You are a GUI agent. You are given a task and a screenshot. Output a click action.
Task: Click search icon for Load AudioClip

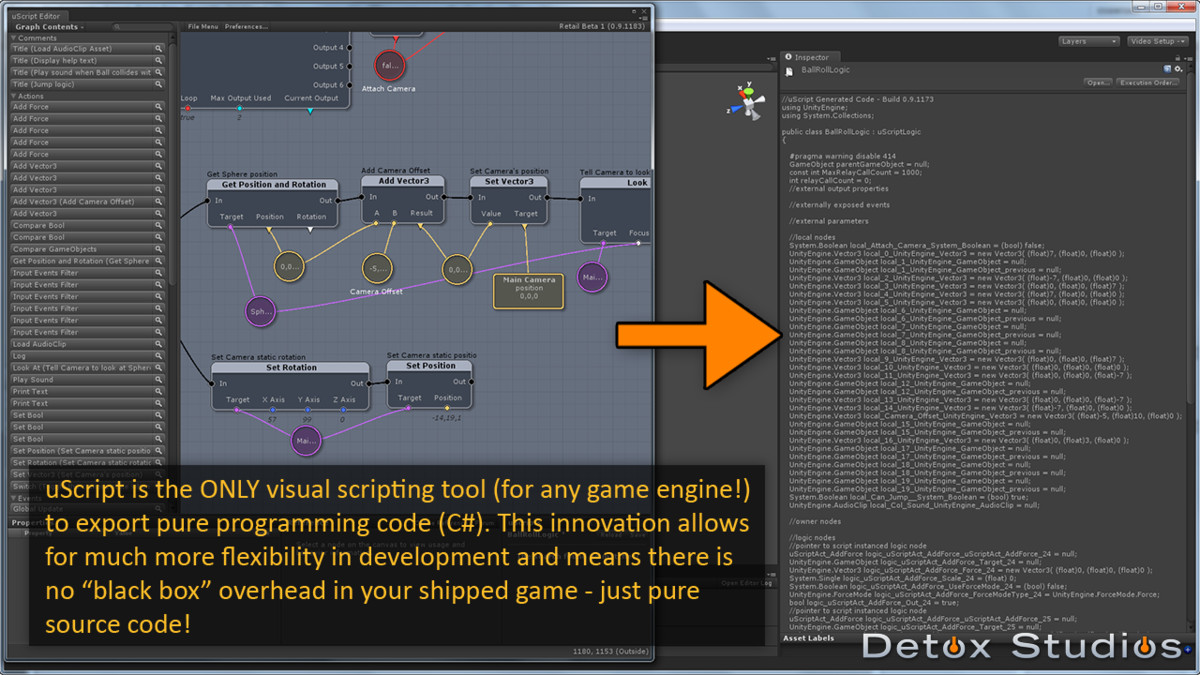coord(158,344)
